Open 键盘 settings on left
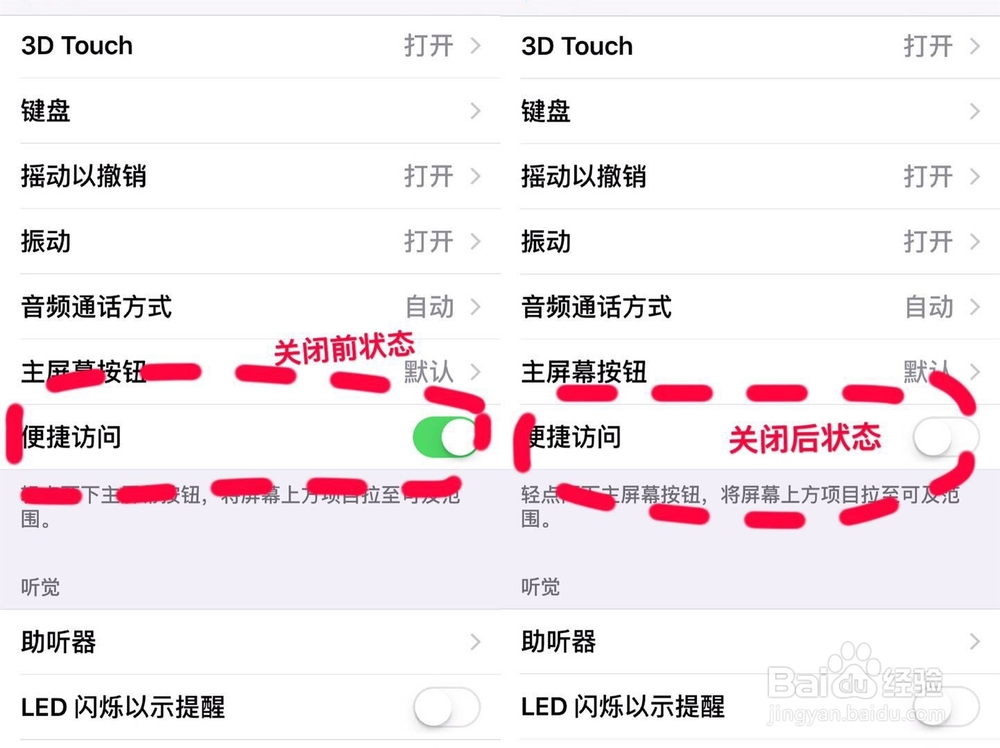 pos(250,111)
